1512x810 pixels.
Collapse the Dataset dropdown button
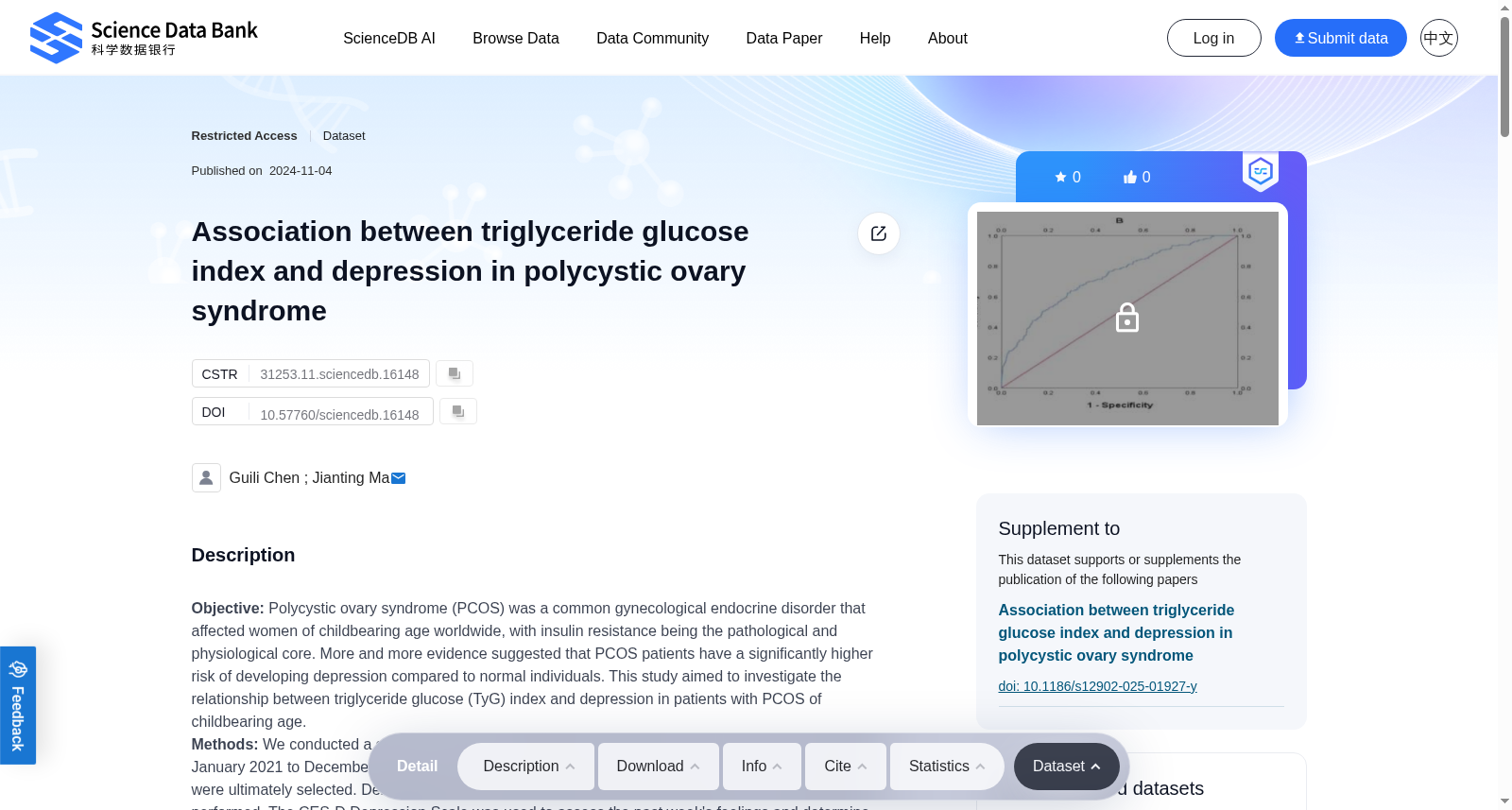pos(1067,767)
